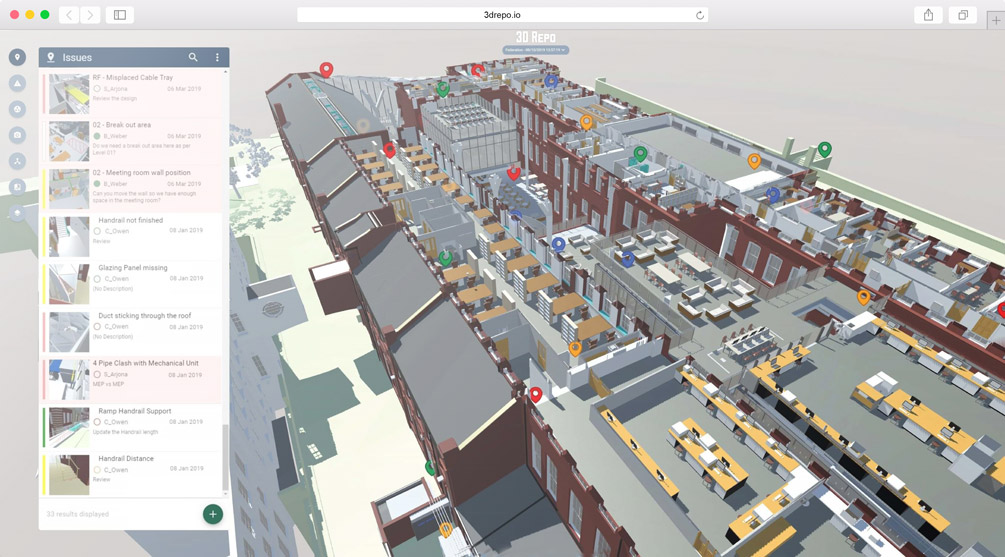Open the Glazing Panel missing issue
Screen dimensions: 1005x557
point(133,268)
